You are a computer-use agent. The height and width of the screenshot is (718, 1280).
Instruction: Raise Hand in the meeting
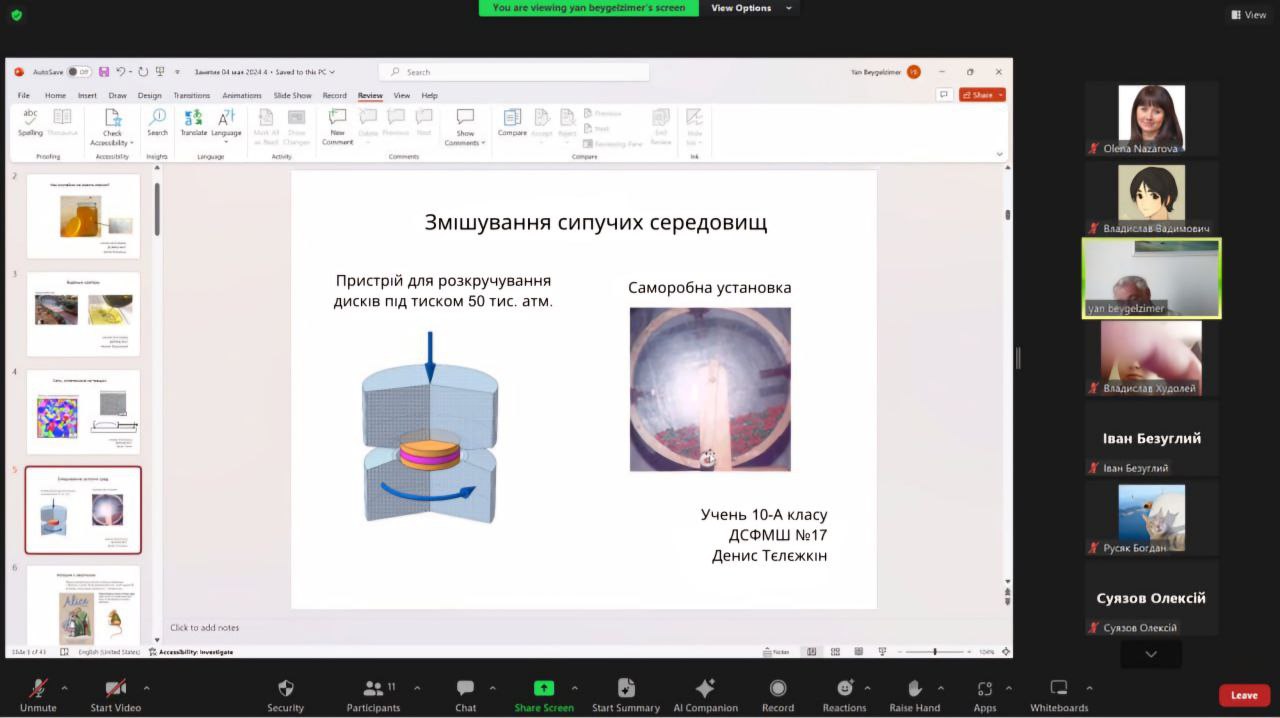pyautogui.click(x=914, y=694)
